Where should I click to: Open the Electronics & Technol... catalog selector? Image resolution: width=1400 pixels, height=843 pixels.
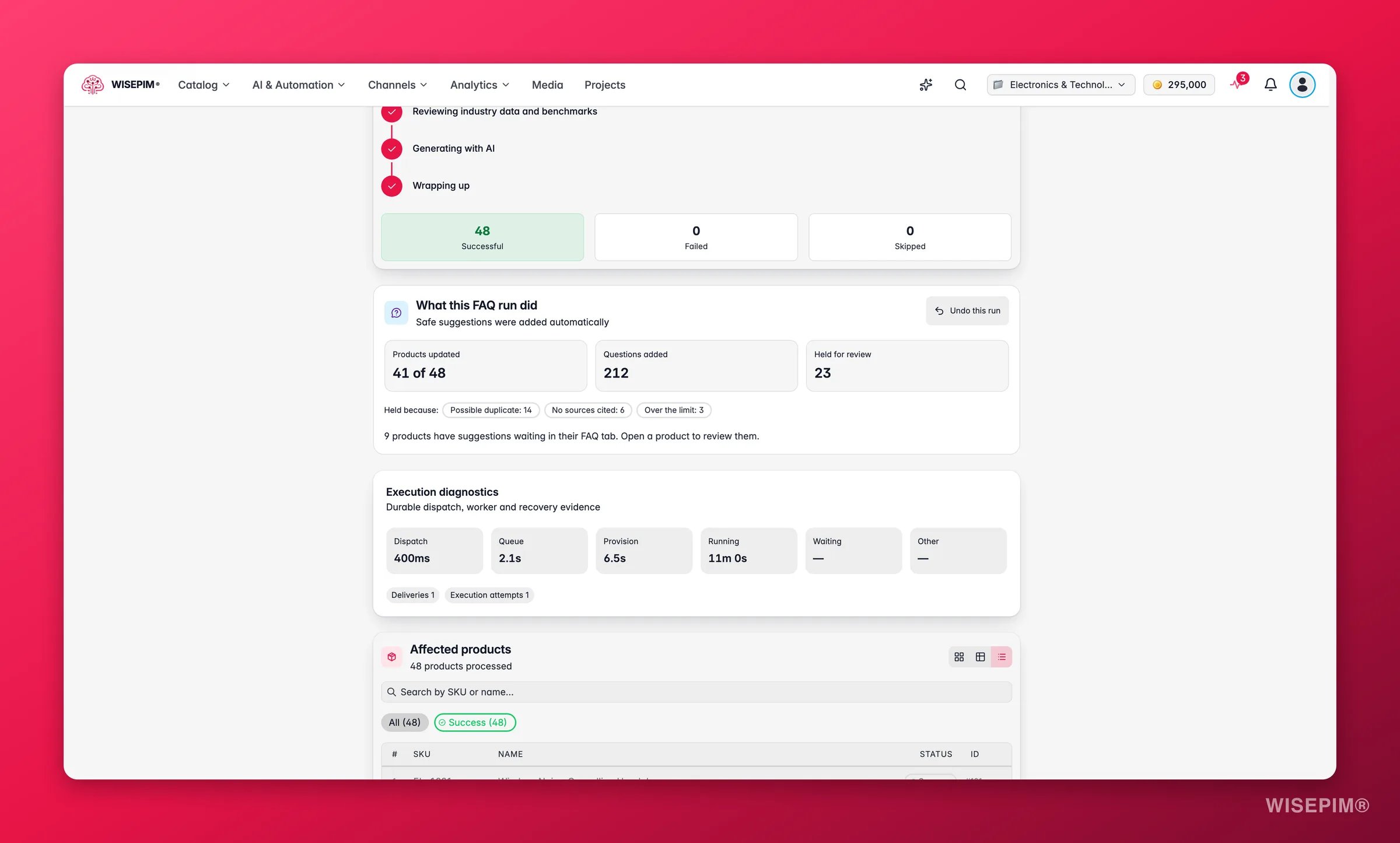[x=1060, y=85]
